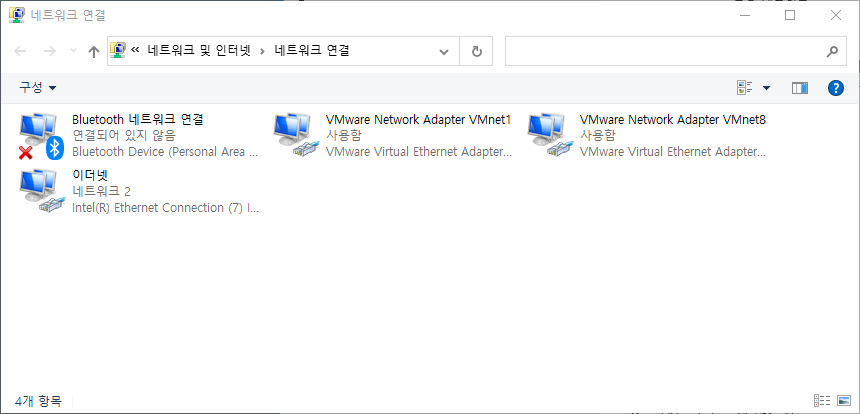The image size is (860, 414).
Task: Click the 네트워크 2 status text
Action: pyautogui.click(x=101, y=191)
